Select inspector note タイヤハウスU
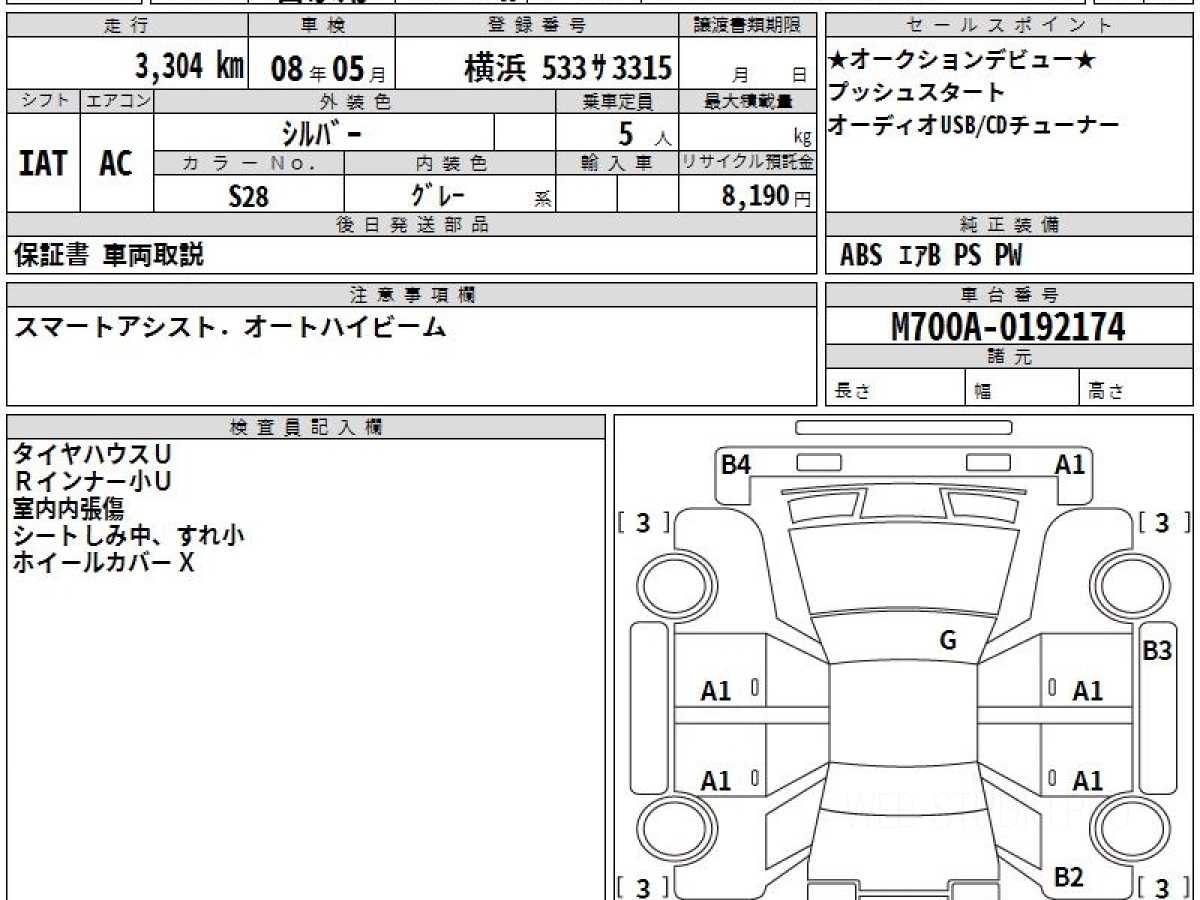Image resolution: width=1200 pixels, height=900 pixels. (x=92, y=455)
